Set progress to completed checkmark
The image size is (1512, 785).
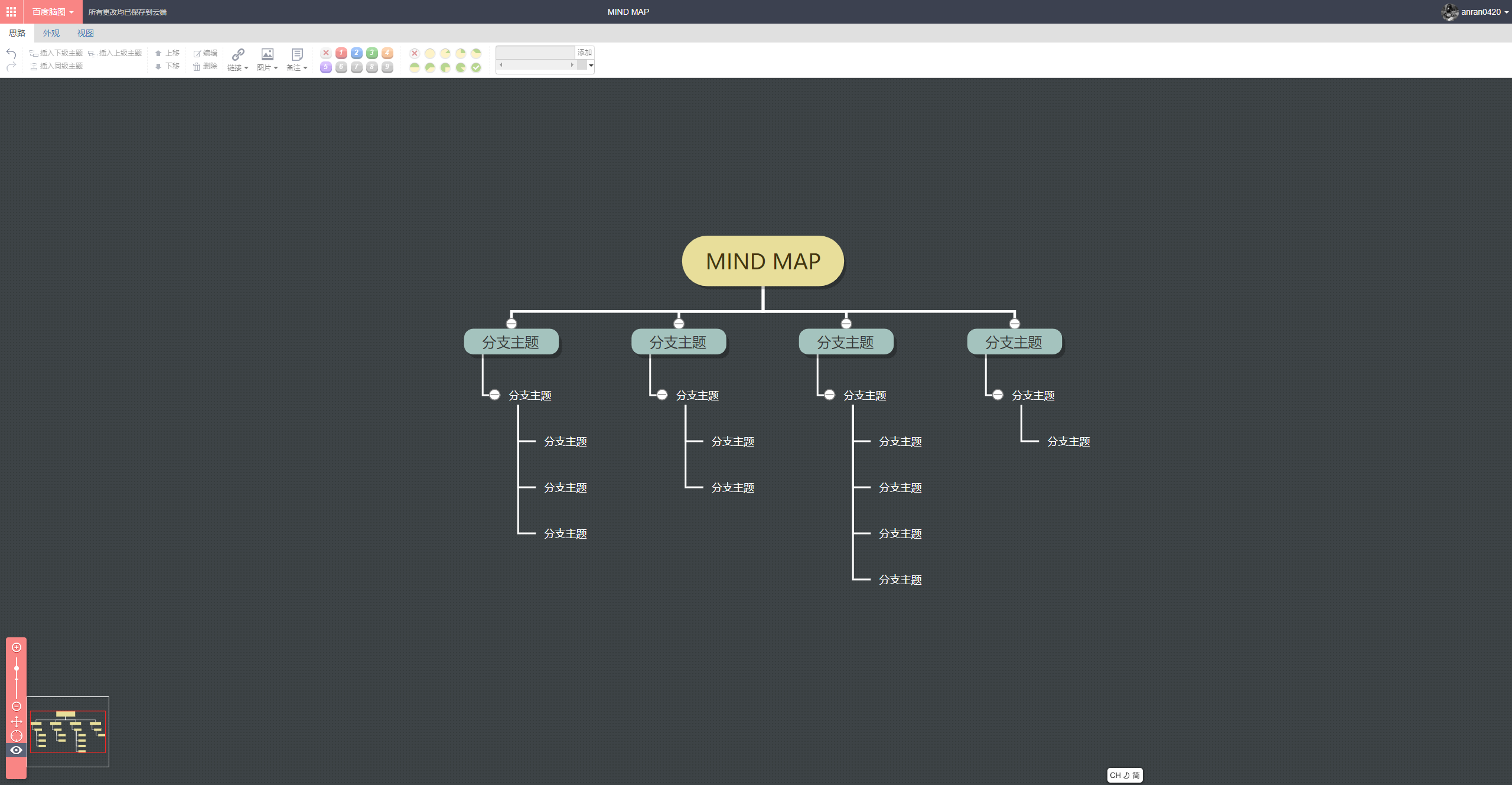coord(476,67)
